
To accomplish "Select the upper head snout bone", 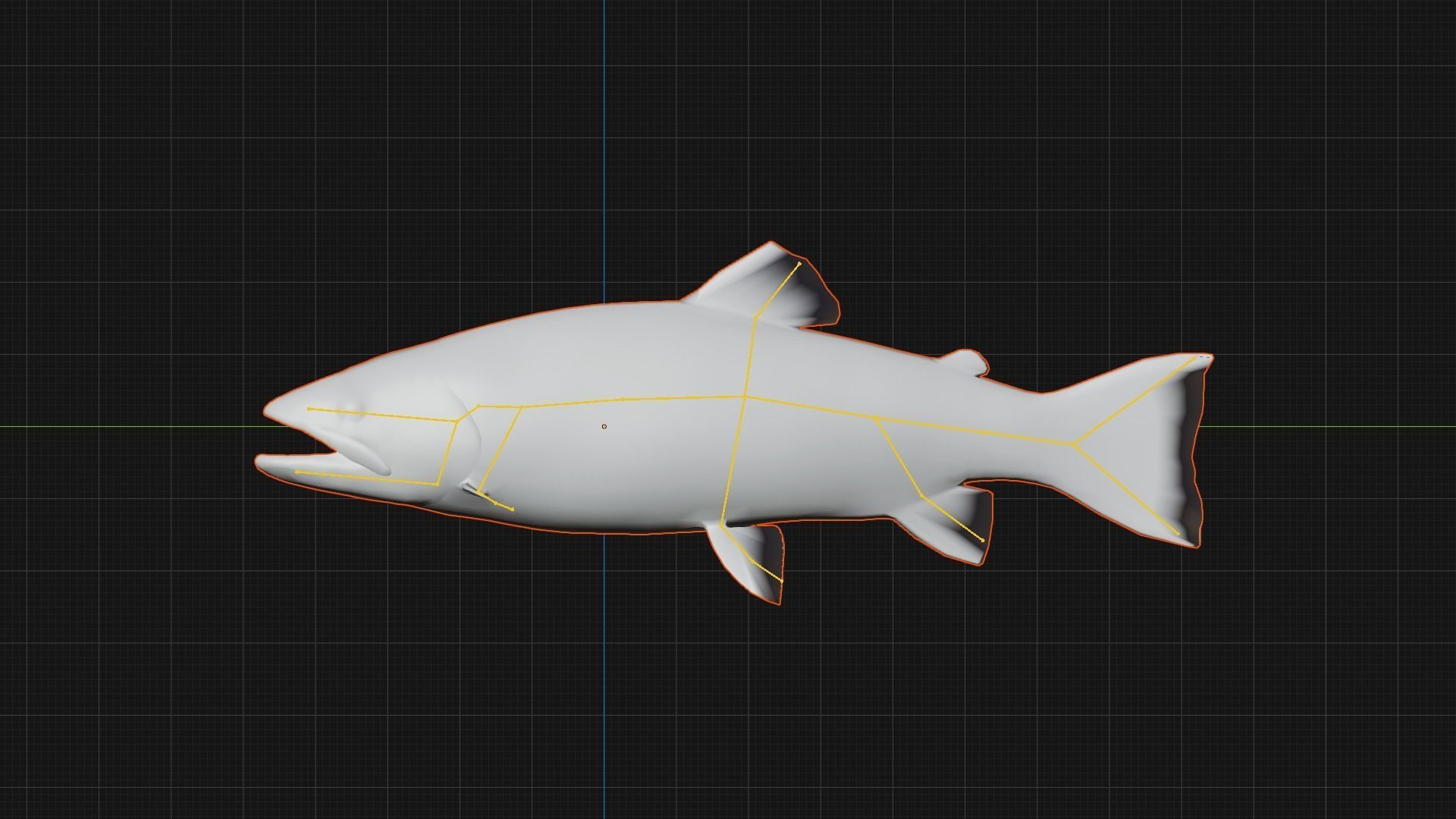I will click(382, 415).
